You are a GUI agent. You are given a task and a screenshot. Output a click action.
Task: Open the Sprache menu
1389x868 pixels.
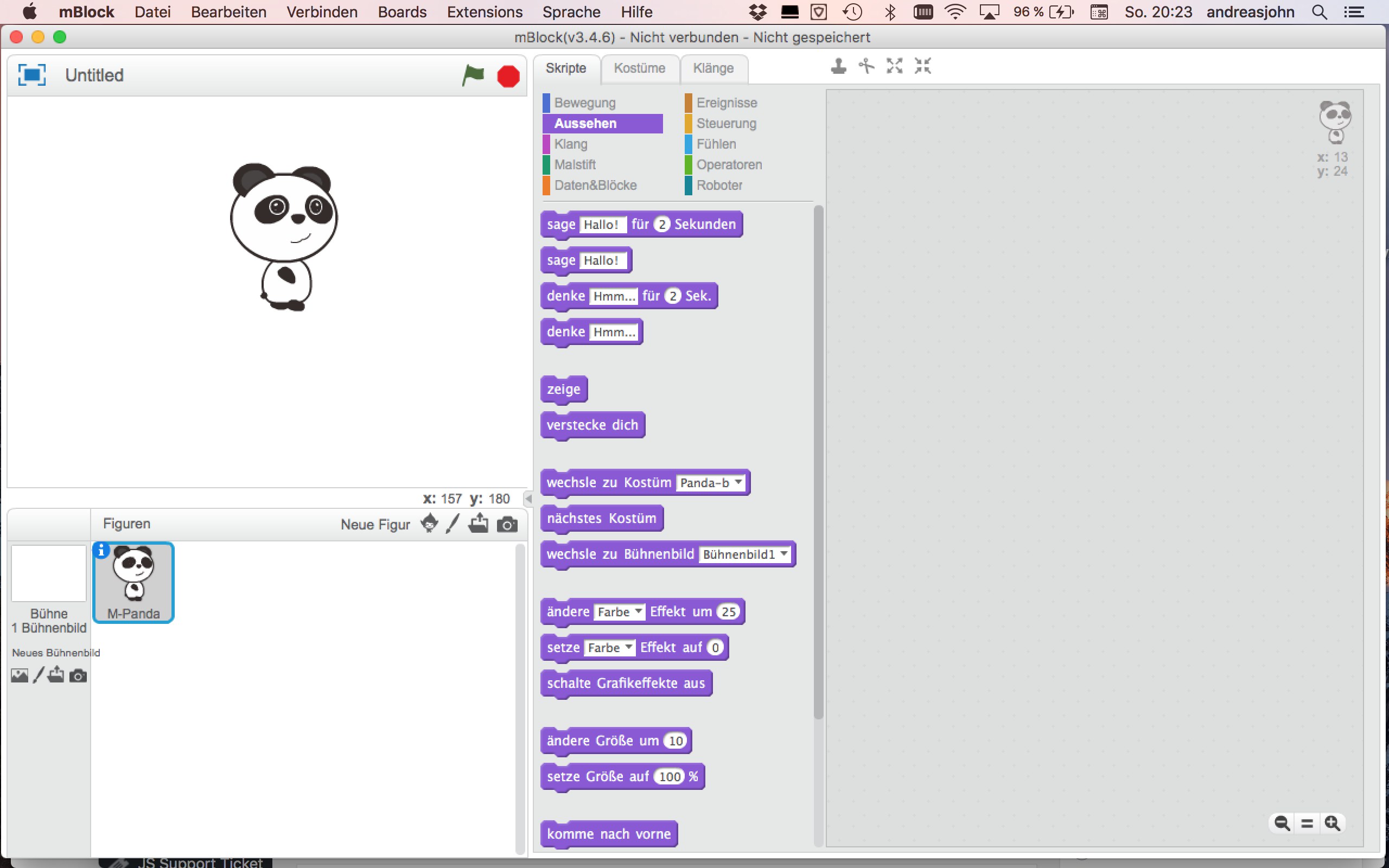pos(571,12)
